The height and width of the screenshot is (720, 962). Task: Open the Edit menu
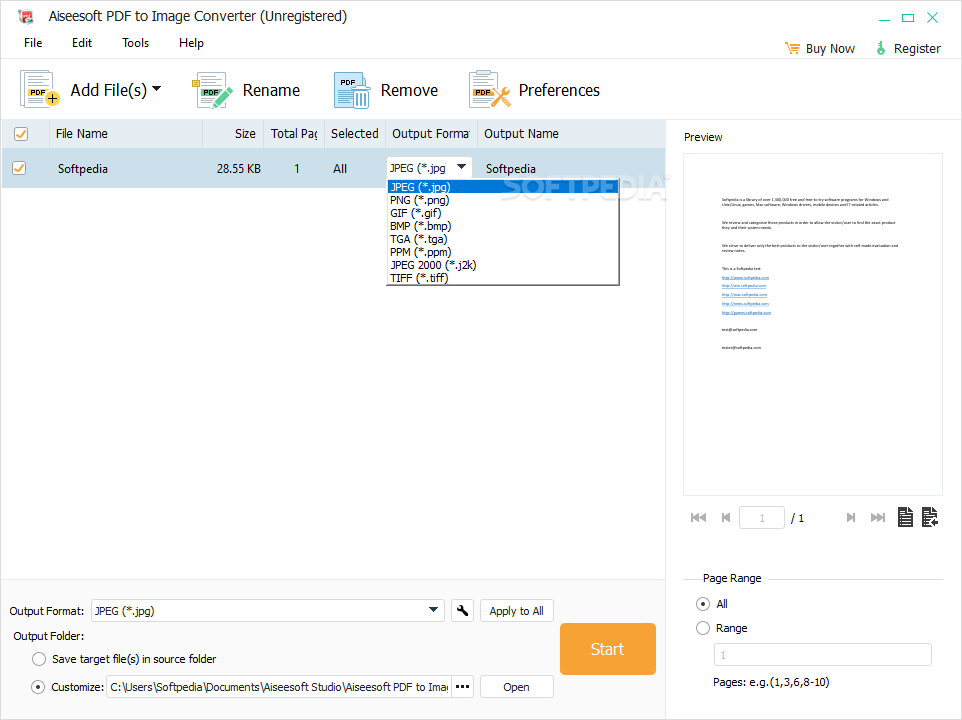(82, 43)
